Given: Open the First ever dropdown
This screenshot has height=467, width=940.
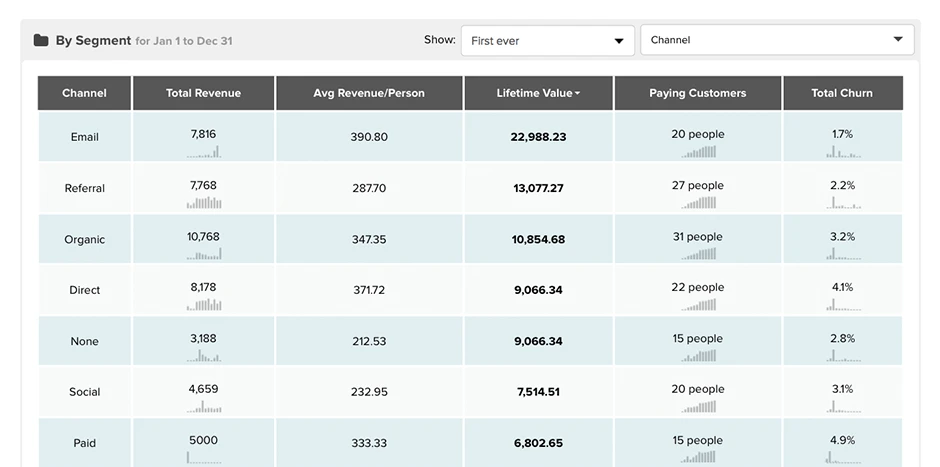Looking at the screenshot, I should (547, 41).
